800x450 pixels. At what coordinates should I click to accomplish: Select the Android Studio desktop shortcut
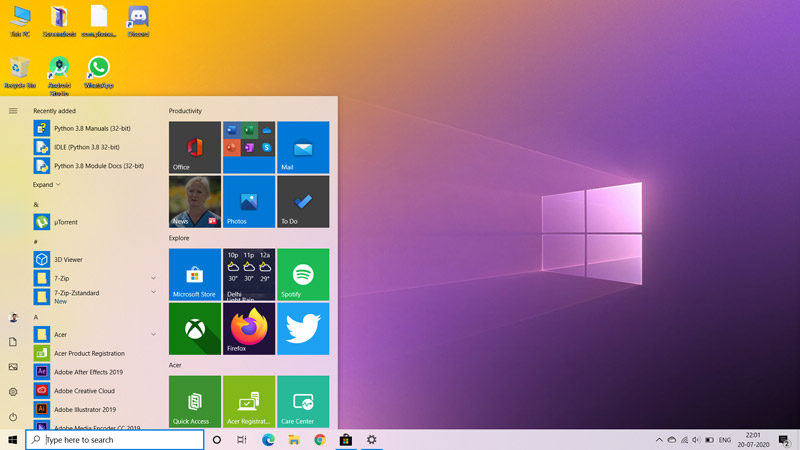59,76
